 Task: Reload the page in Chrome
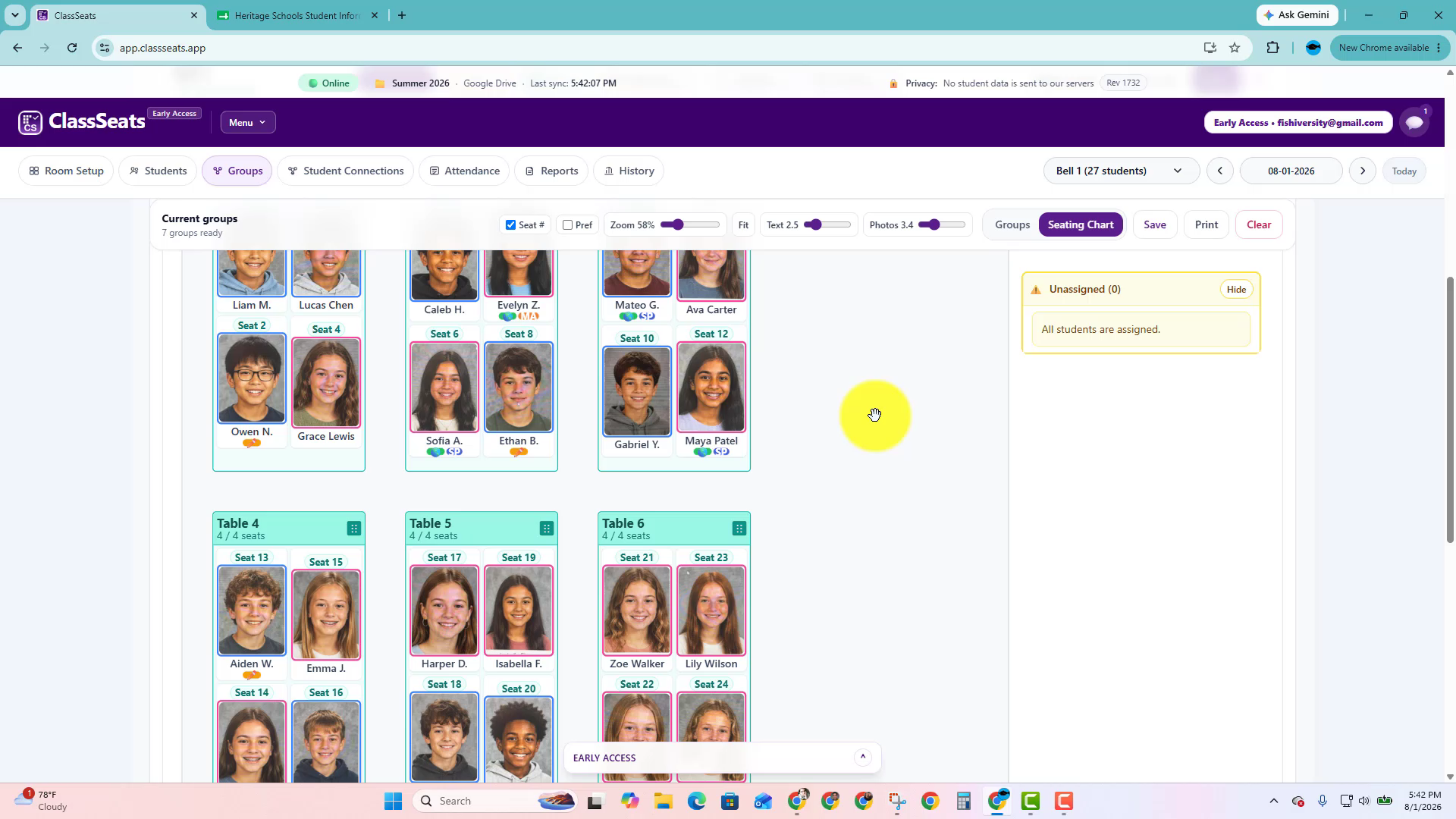pos(72,48)
